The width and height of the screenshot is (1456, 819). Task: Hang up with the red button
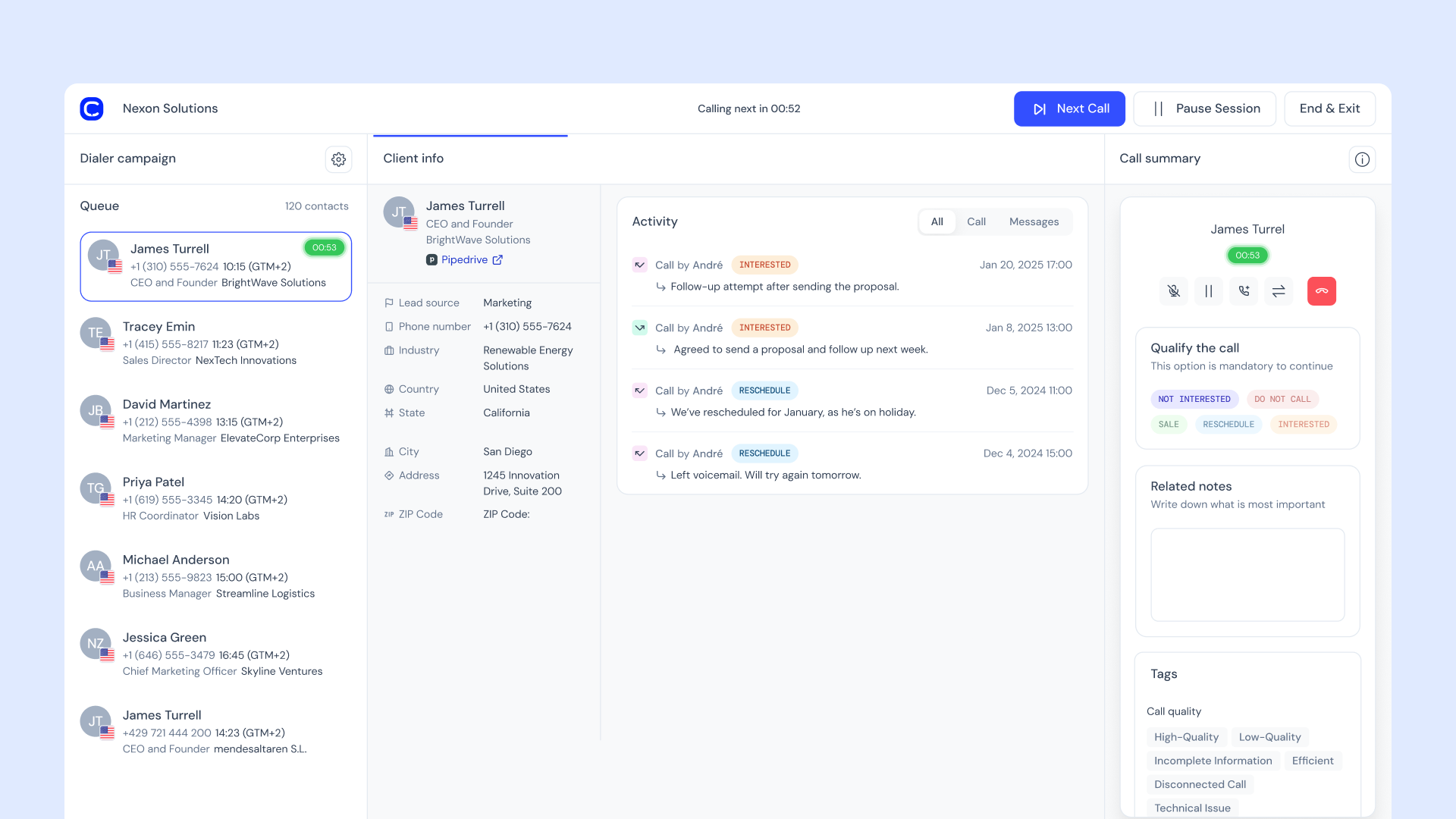pos(1321,291)
